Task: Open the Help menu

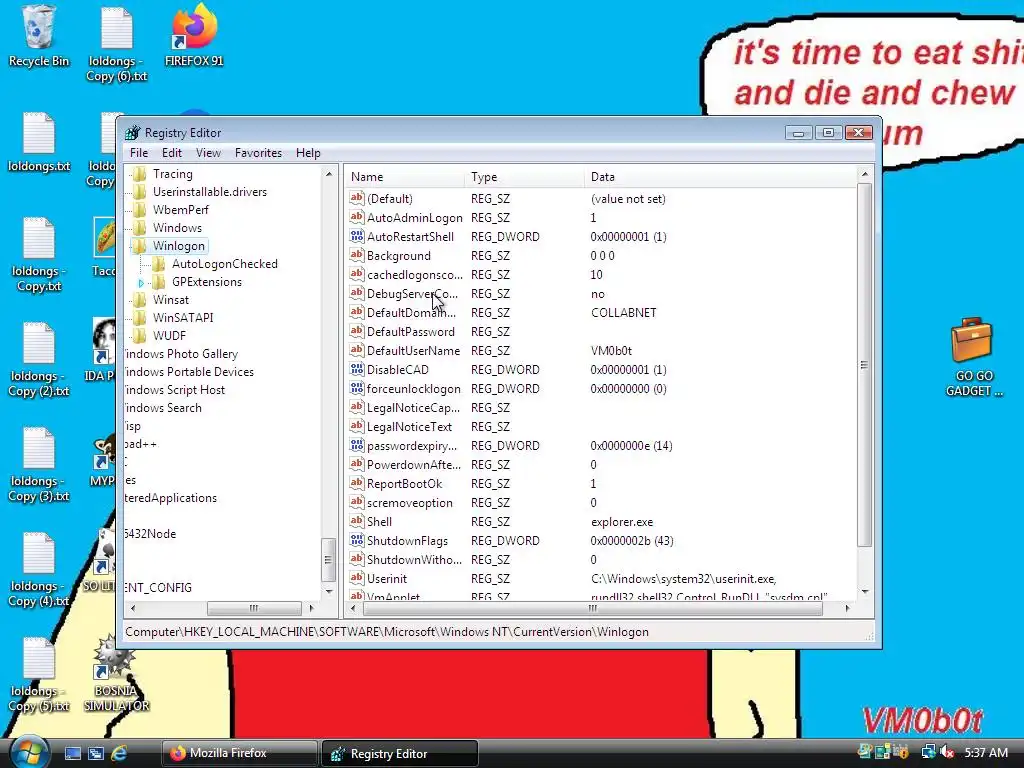Action: click(308, 153)
